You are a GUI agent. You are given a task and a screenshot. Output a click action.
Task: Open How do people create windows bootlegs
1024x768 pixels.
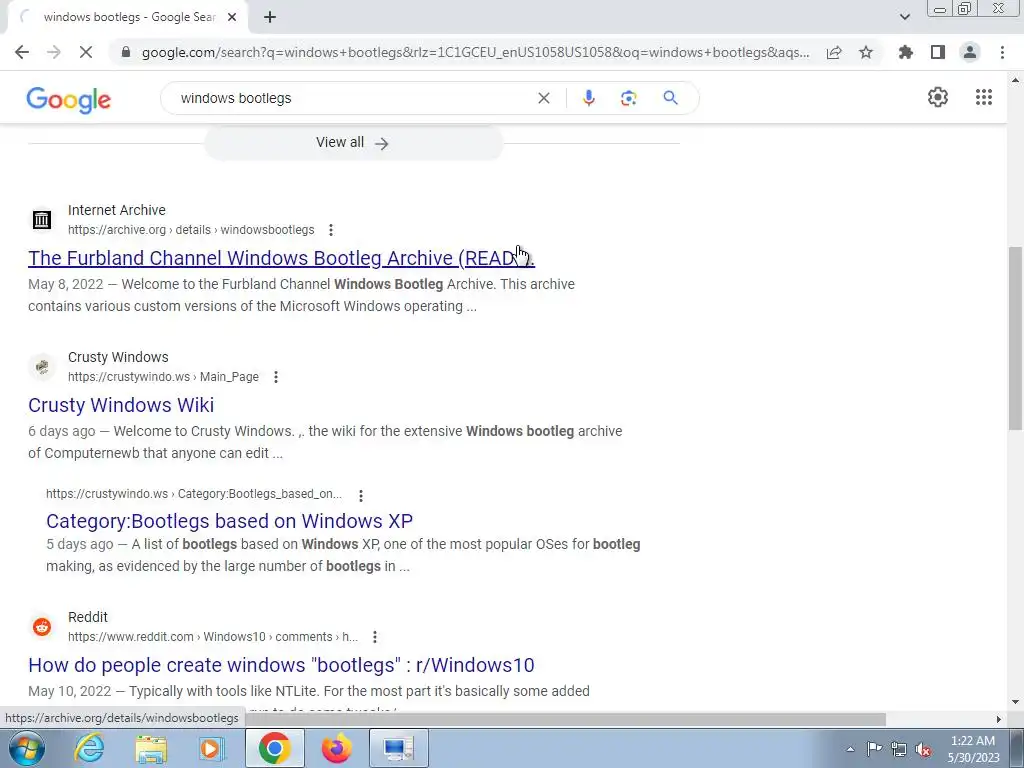[x=281, y=665]
